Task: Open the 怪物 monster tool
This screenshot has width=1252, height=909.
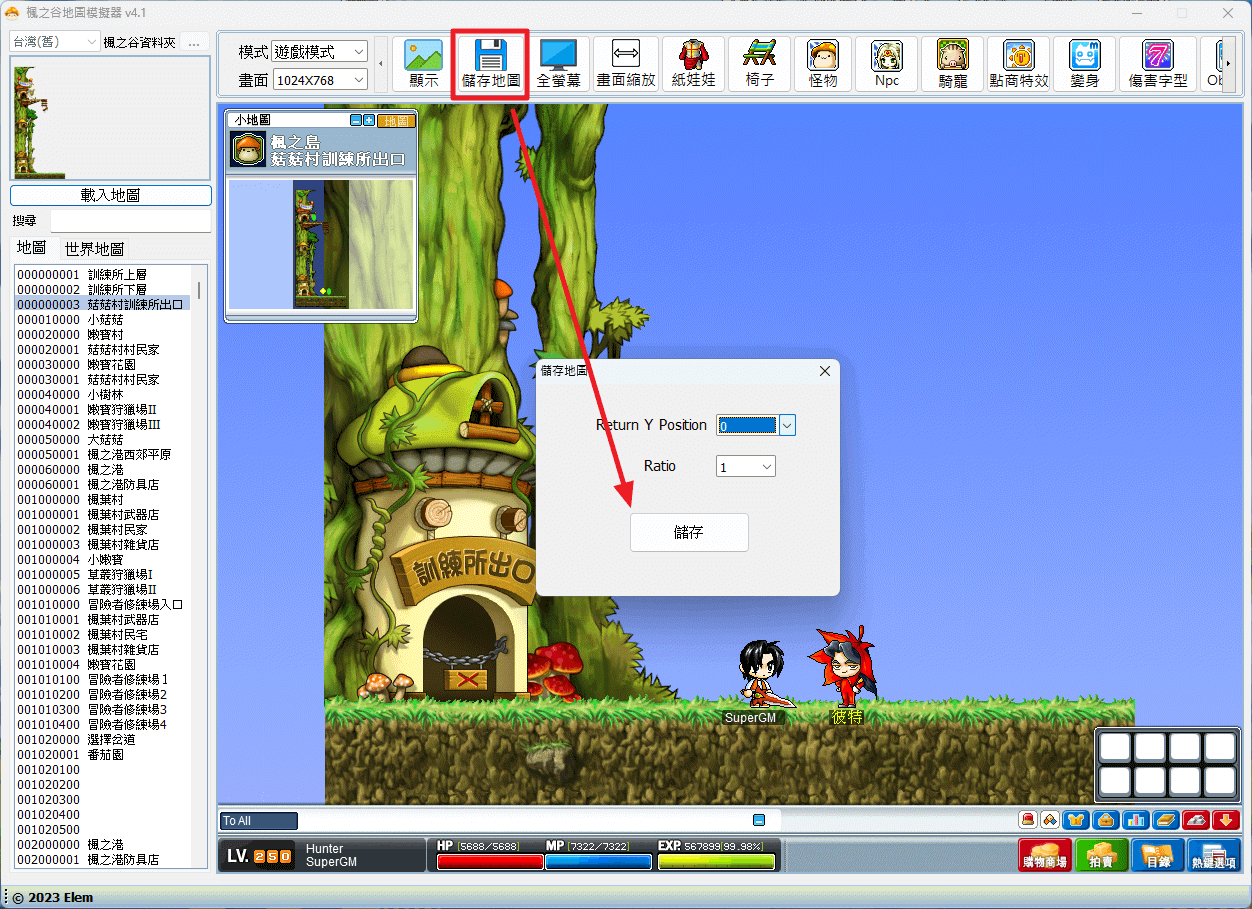Action: point(823,64)
